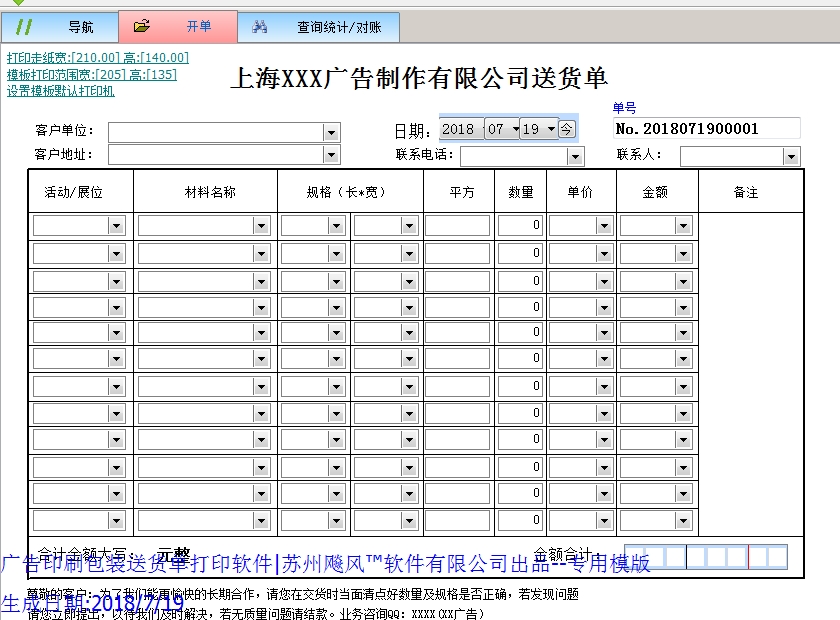Open the 联系电话 dropdown list
The image size is (840, 620).
click(x=575, y=157)
